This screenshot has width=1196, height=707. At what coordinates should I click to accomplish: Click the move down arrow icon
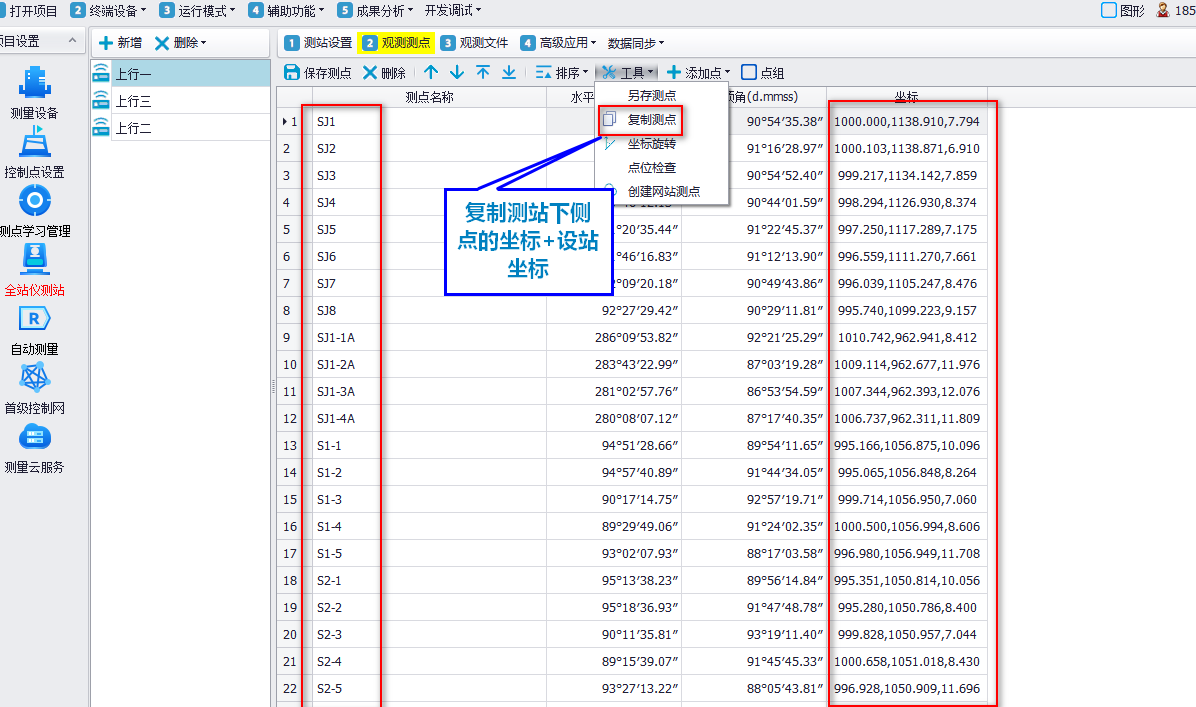click(457, 72)
